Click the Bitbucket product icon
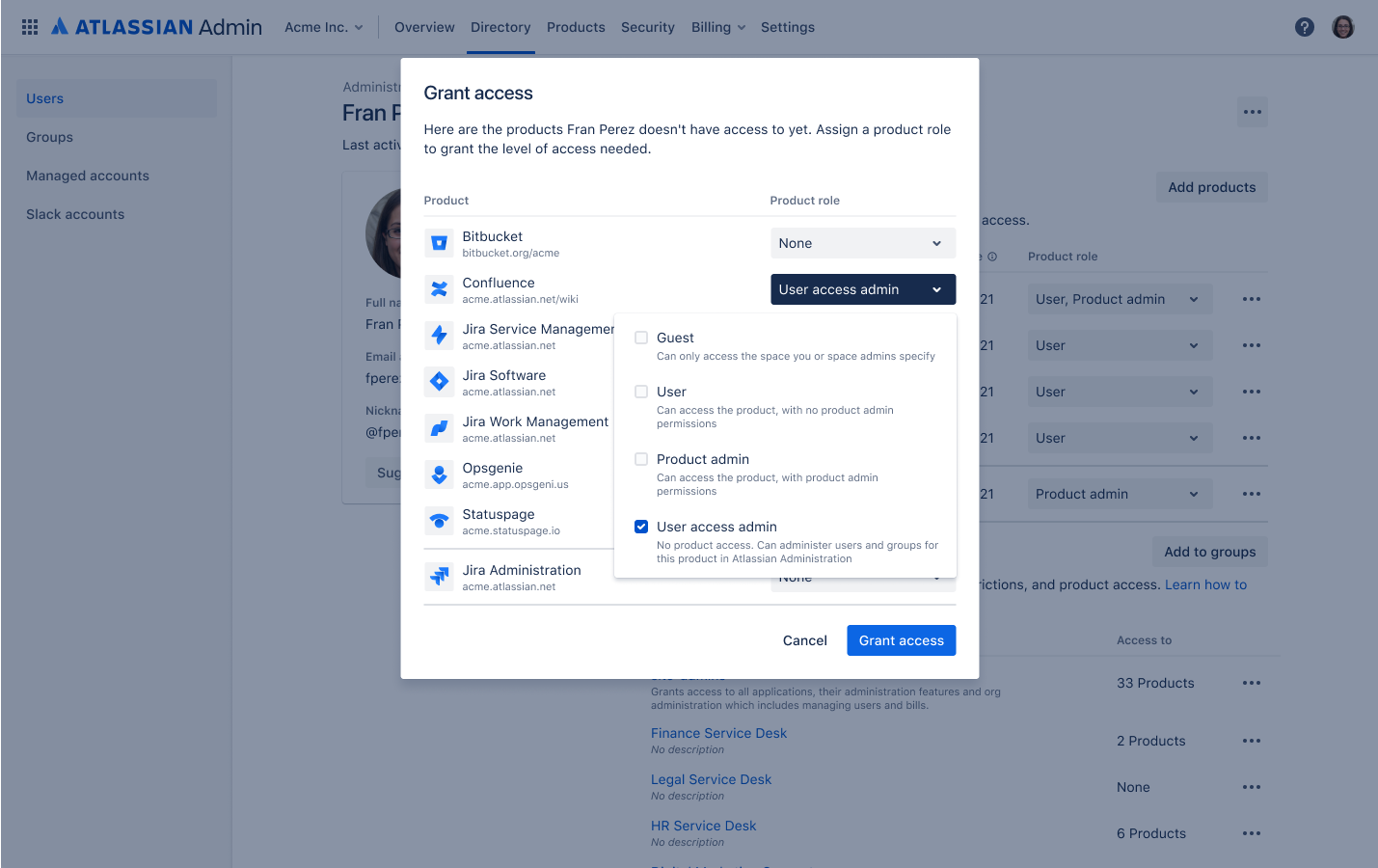 [439, 243]
